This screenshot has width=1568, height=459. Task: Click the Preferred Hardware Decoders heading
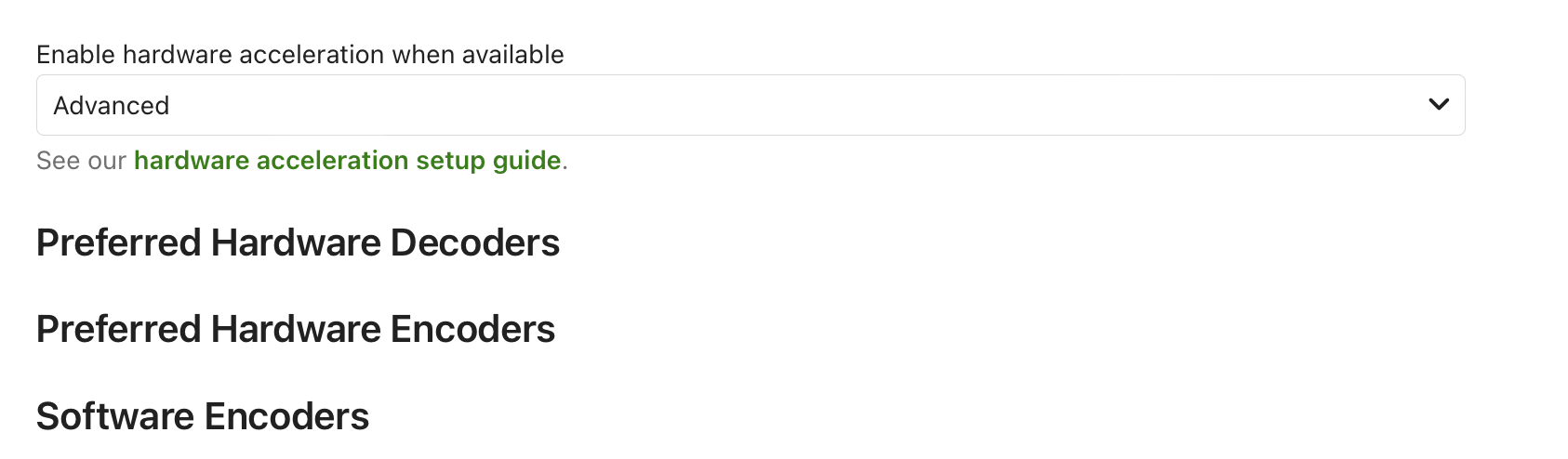click(x=298, y=243)
